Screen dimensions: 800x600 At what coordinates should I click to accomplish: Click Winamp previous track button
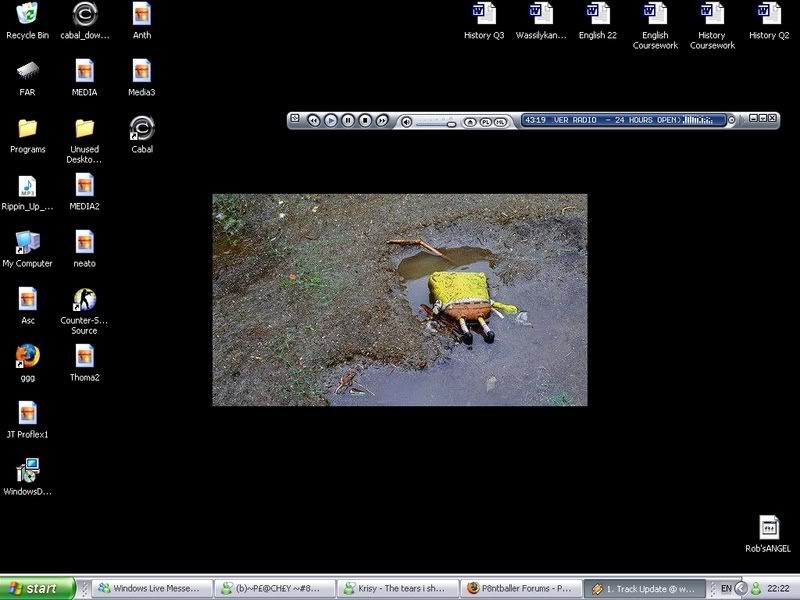click(314, 120)
